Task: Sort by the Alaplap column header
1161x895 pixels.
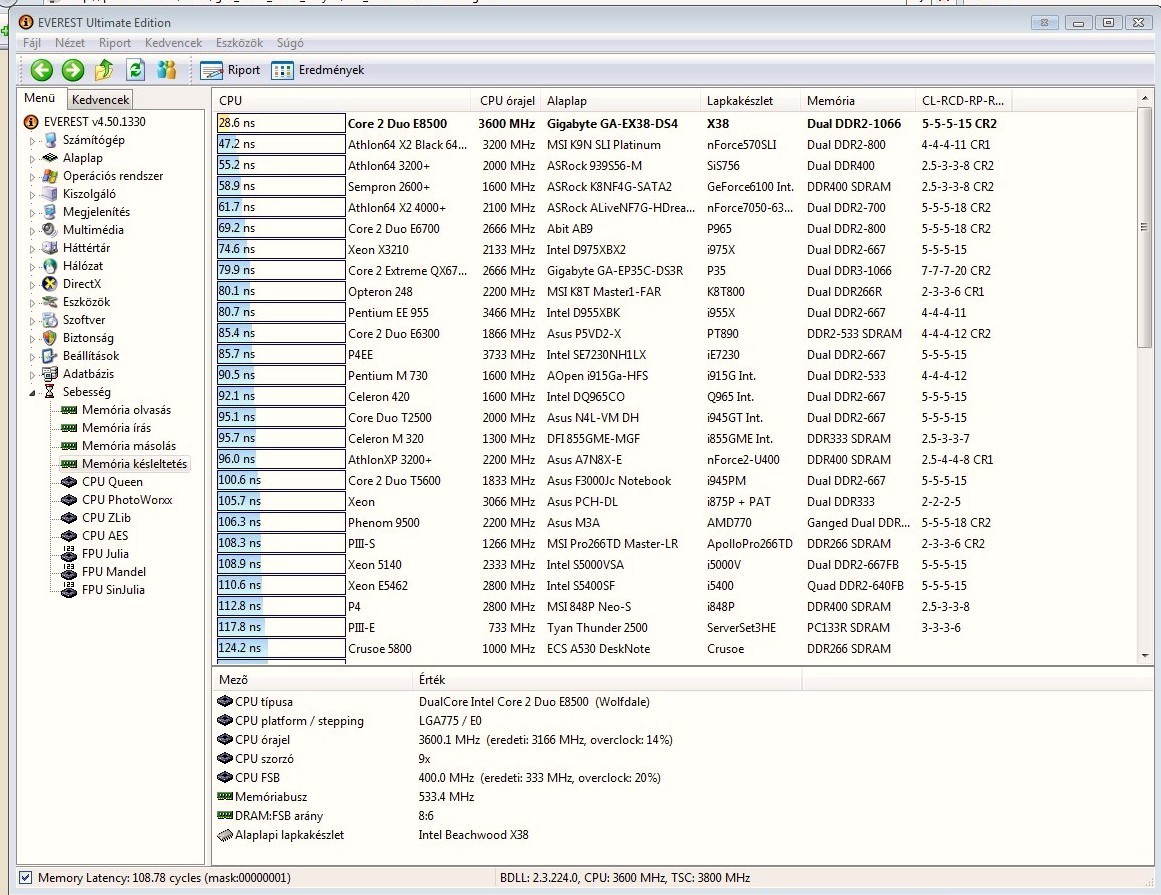Action: coord(620,101)
